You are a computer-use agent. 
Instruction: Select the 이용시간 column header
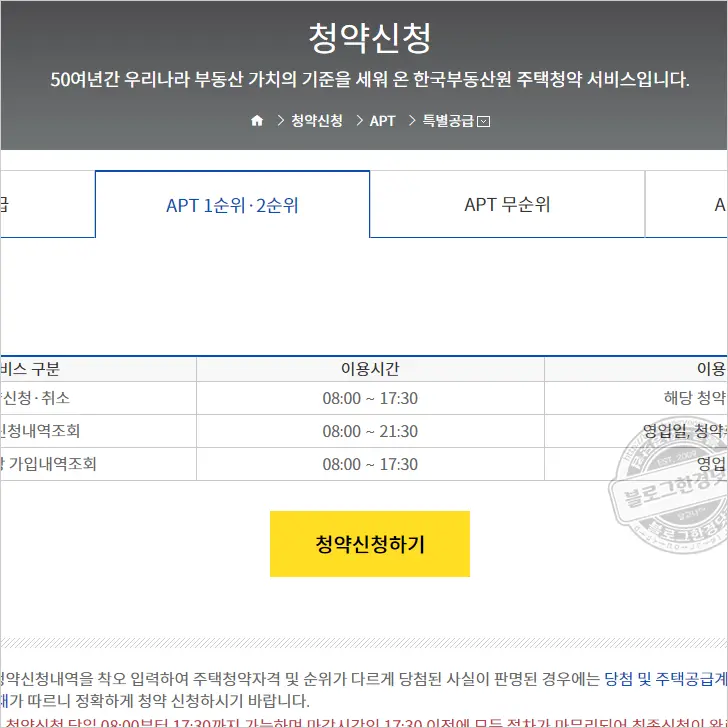tap(370, 369)
